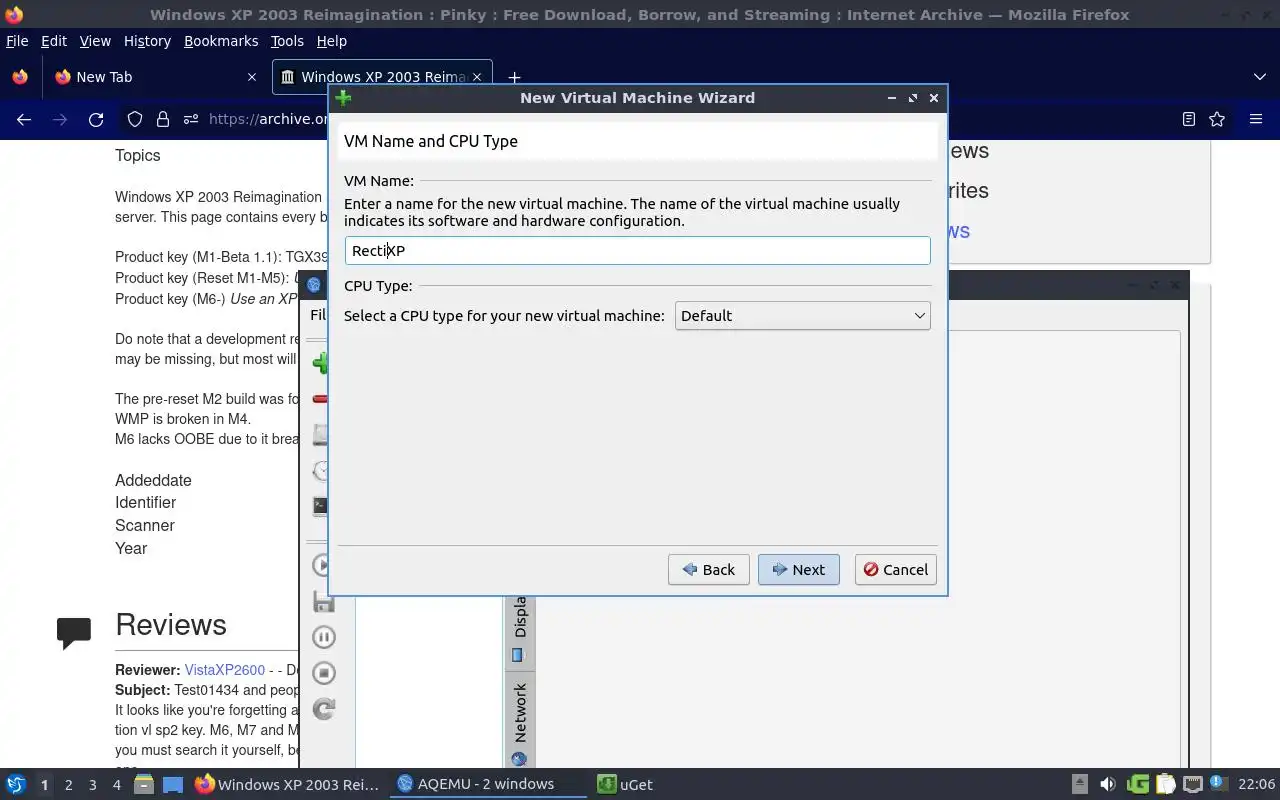
Task: Open the file manager taskbar icon
Action: point(144,785)
